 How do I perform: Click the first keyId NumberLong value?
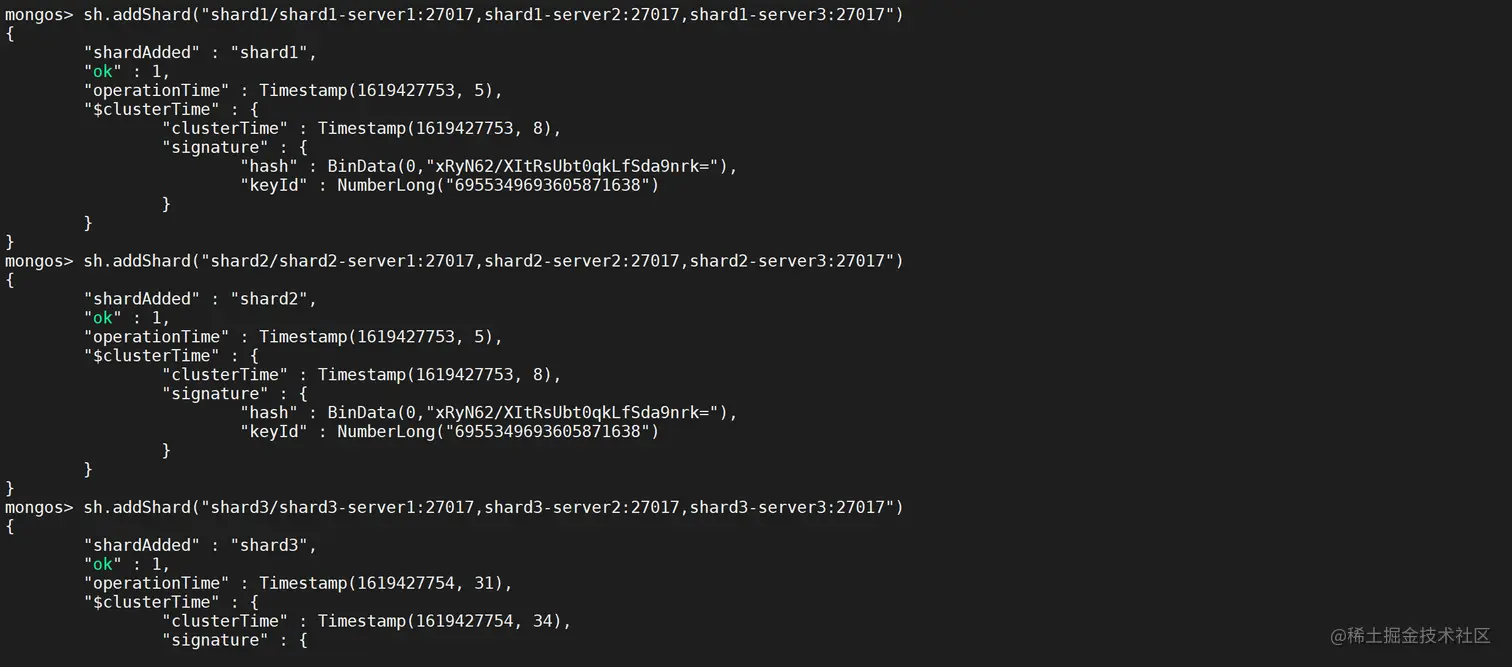498,185
